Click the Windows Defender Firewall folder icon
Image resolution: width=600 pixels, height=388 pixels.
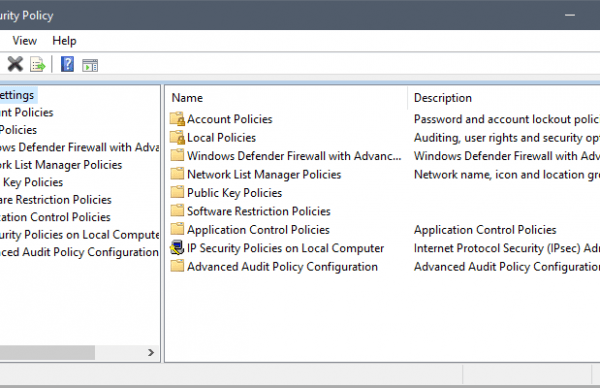coord(177,155)
